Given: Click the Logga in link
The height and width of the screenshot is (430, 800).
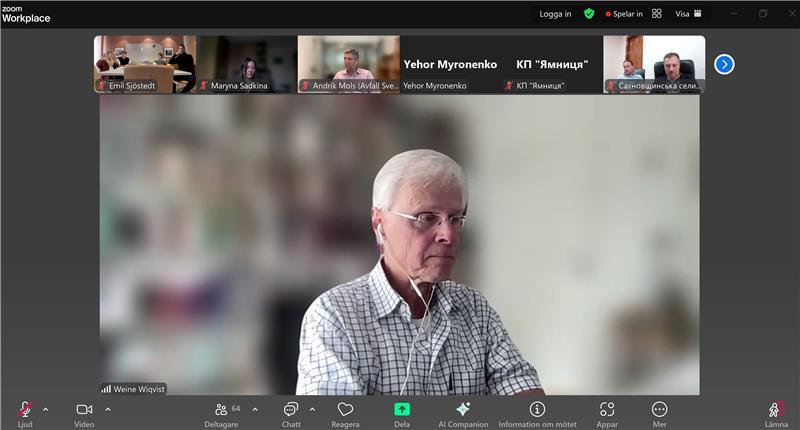Looking at the screenshot, I should pyautogui.click(x=555, y=14).
